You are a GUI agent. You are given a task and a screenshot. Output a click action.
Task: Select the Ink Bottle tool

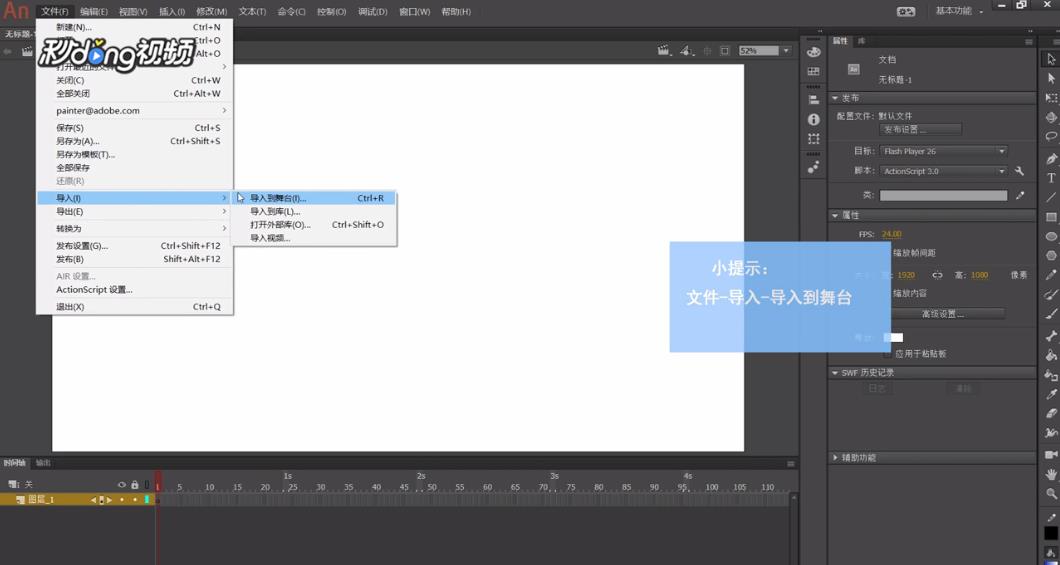1051,375
